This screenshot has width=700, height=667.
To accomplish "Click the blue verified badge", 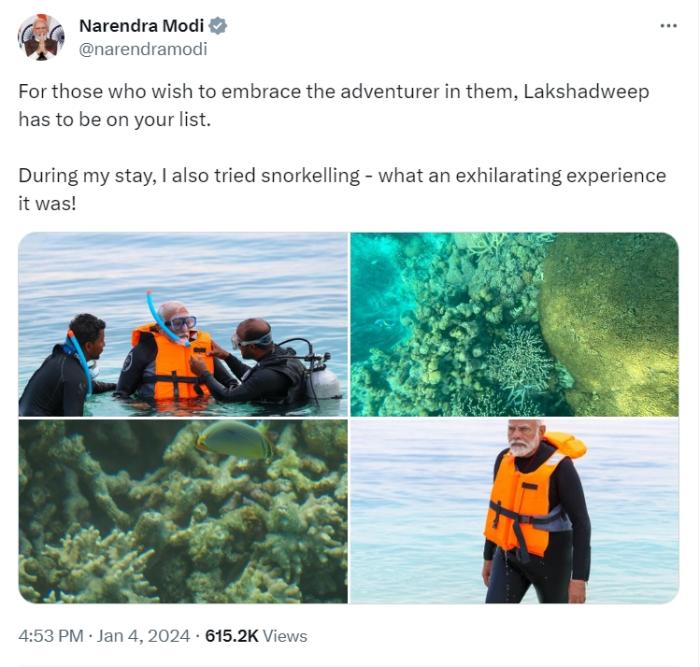I will point(218,27).
